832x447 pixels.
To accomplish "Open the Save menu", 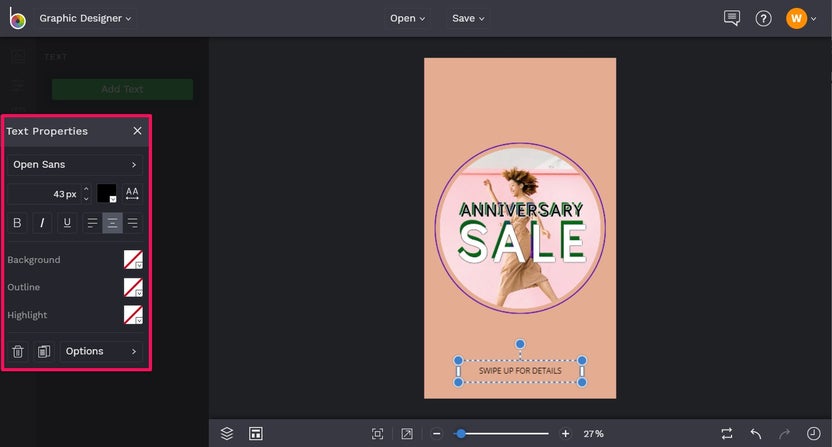I will [x=468, y=18].
